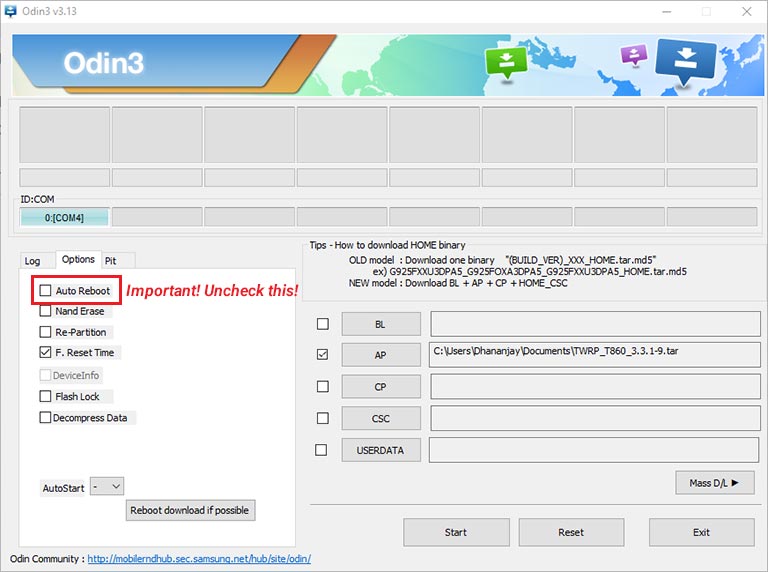Click the purple transfer bubble icon in banner
Image resolution: width=768 pixels, height=572 pixels.
pyautogui.click(x=634, y=54)
